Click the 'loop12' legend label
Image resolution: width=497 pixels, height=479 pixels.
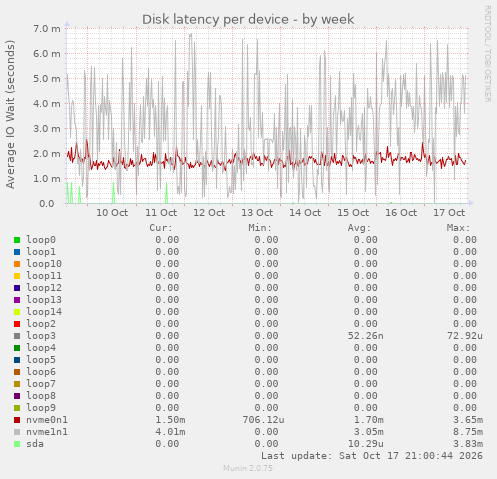coord(44,288)
